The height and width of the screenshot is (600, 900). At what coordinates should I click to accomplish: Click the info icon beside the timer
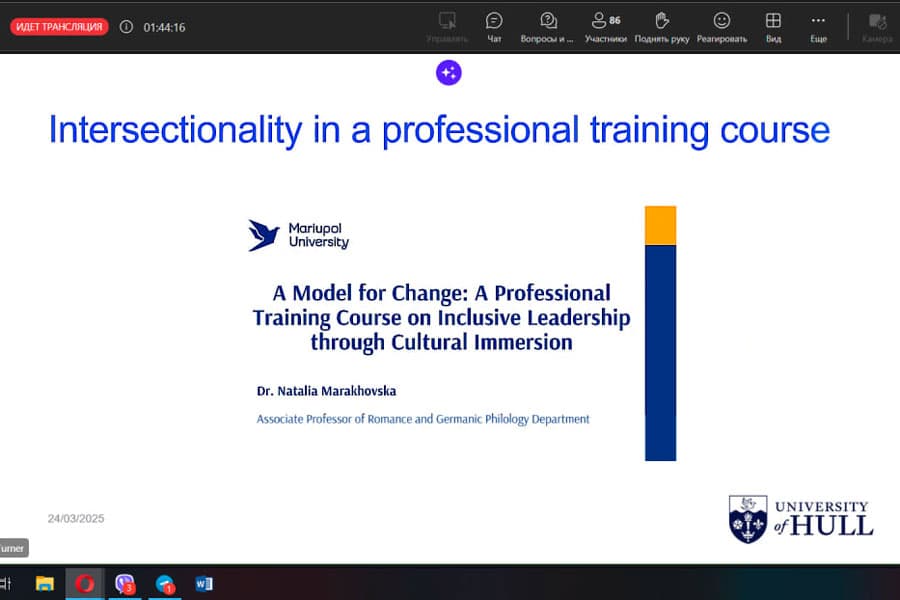click(x=126, y=27)
